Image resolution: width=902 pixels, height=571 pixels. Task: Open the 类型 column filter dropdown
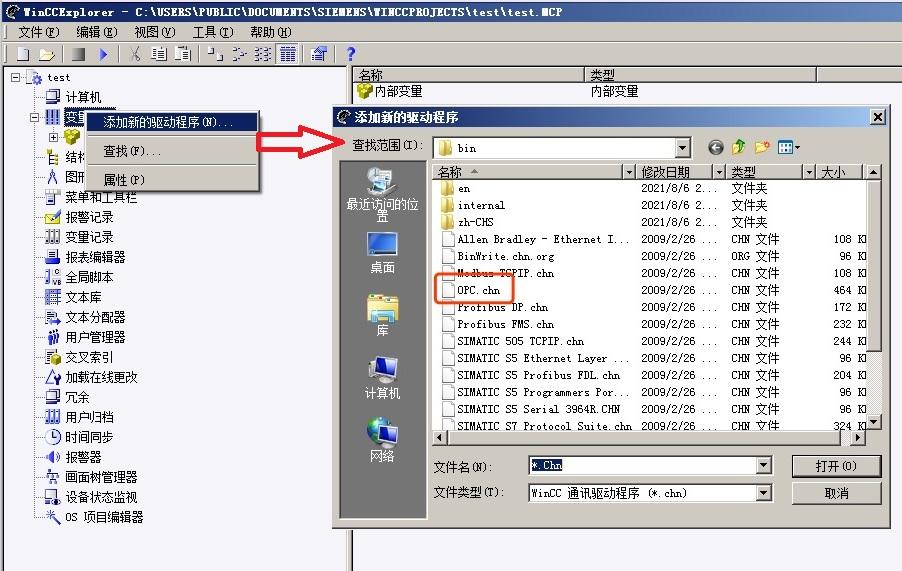[x=809, y=172]
